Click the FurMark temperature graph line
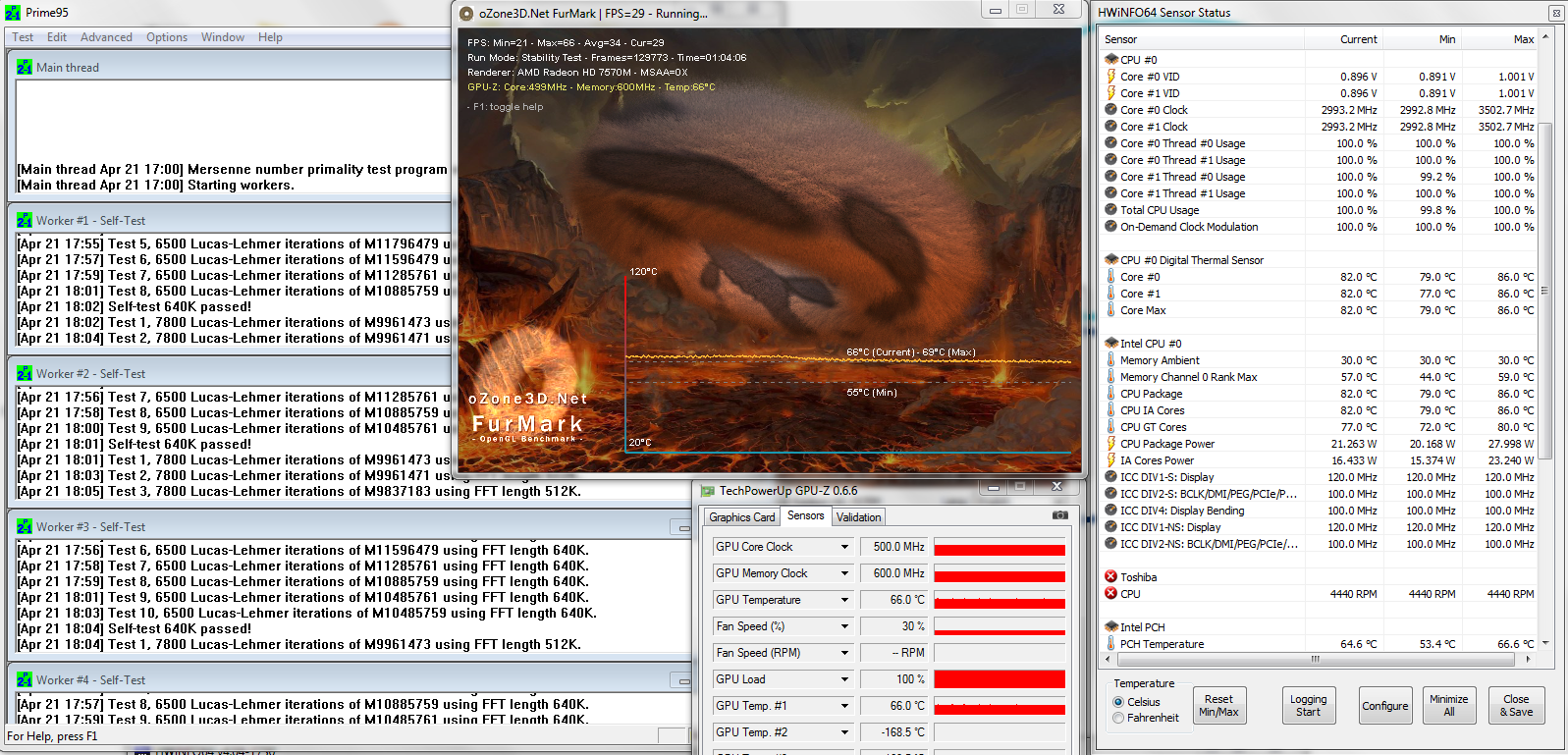The height and width of the screenshot is (755, 1568). (x=848, y=358)
